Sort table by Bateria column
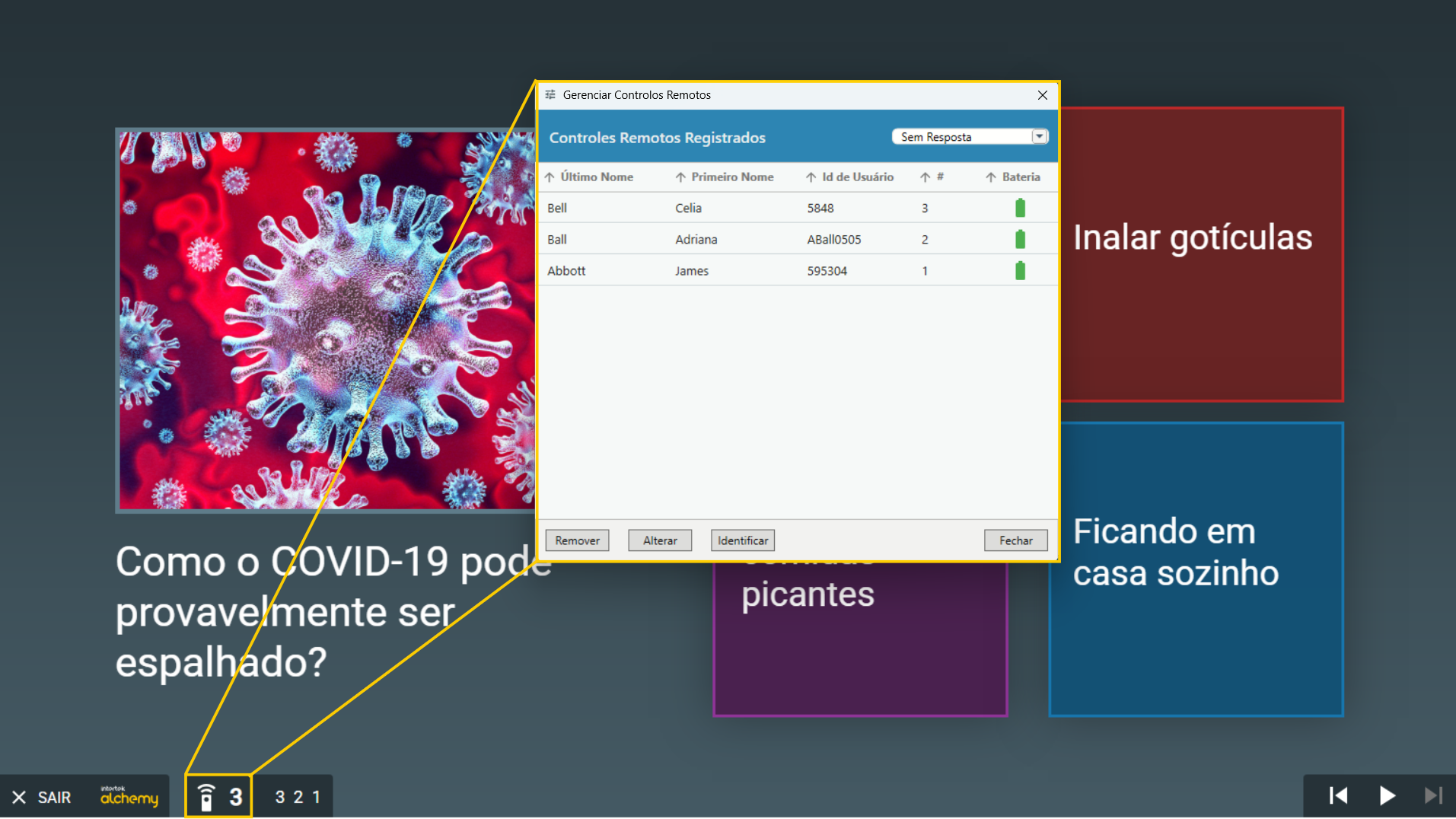 pos(1020,177)
